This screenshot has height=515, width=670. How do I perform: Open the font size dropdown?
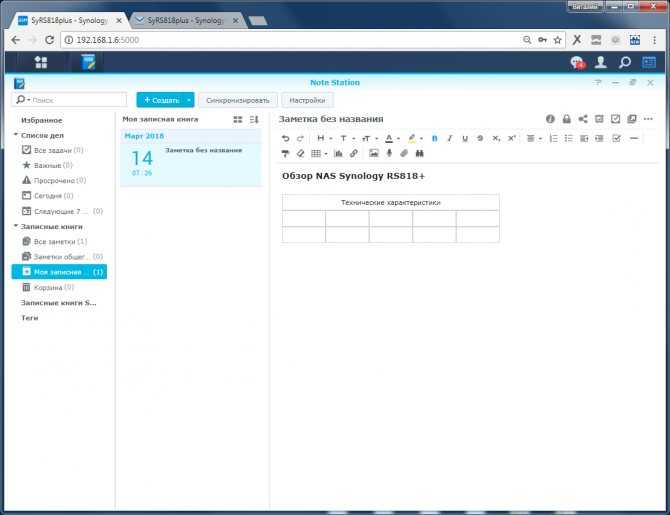[x=370, y=138]
